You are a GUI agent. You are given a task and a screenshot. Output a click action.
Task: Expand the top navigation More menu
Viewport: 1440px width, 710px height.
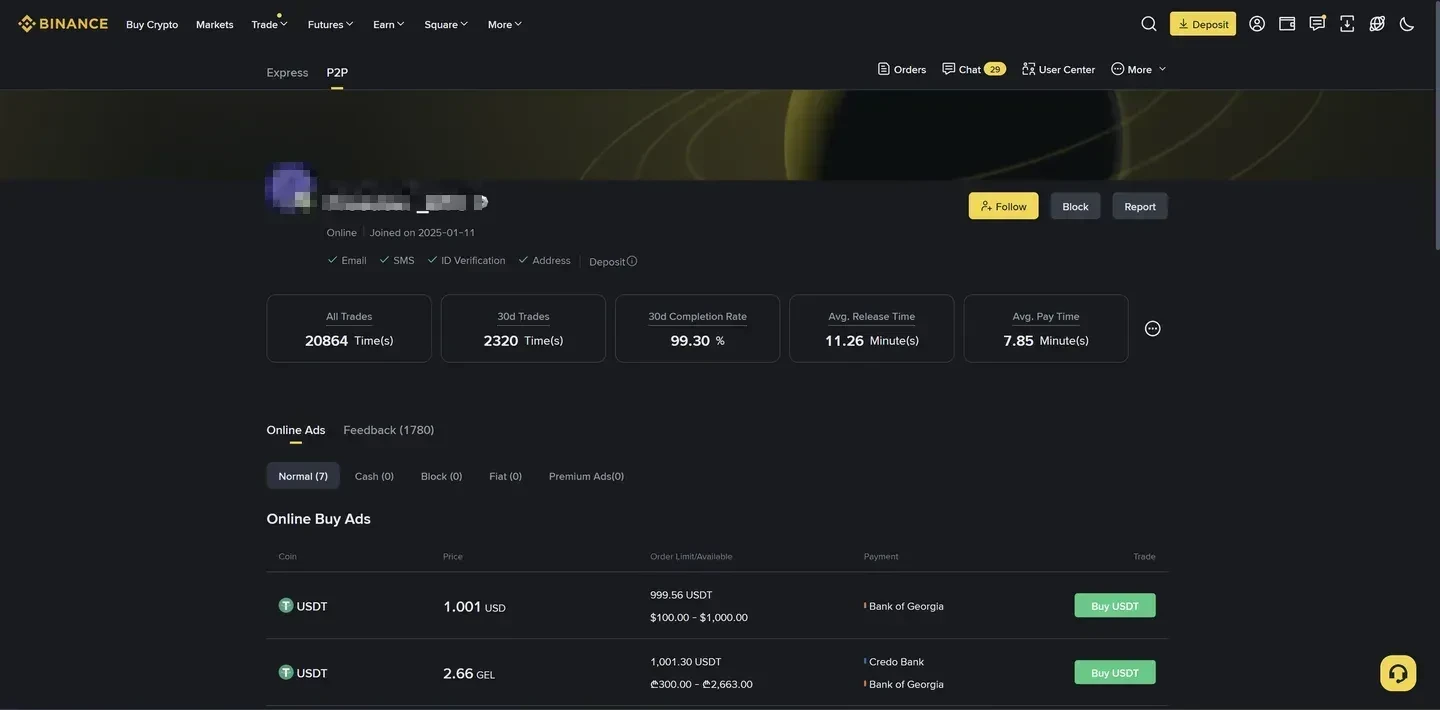pyautogui.click(x=505, y=24)
